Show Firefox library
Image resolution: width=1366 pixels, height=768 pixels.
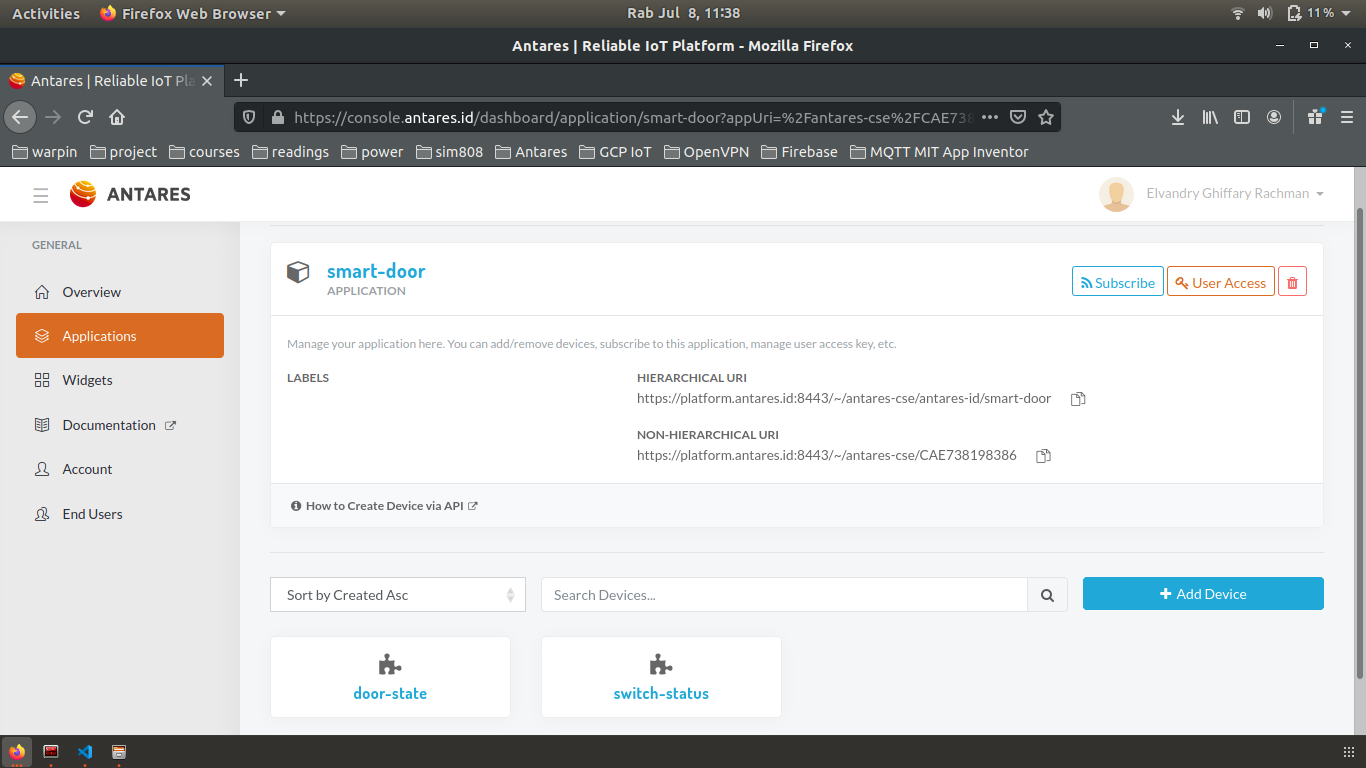[x=1210, y=117]
